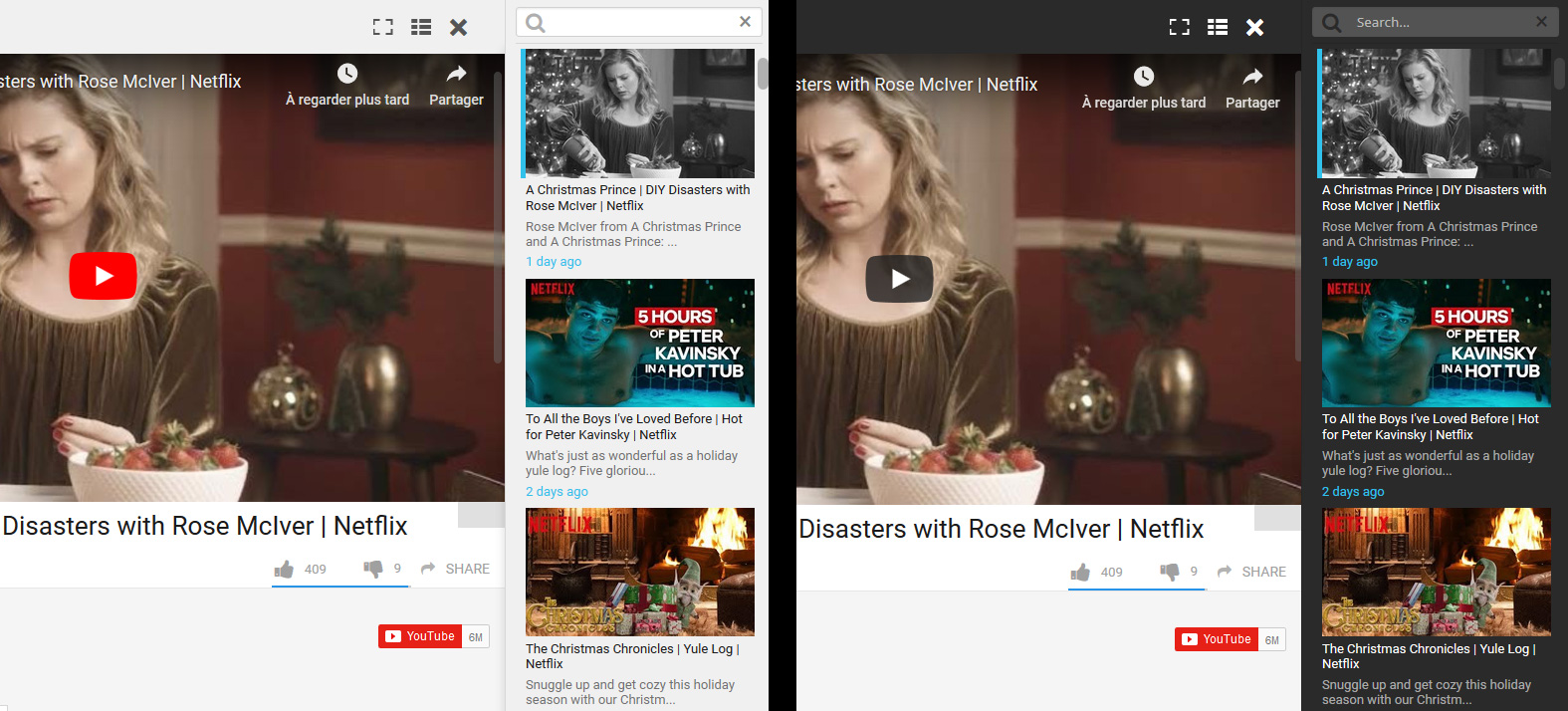
Task: Click 'A Christmas Prince | DIY Disasters' title, dark sidebar
Action: tap(1435, 197)
